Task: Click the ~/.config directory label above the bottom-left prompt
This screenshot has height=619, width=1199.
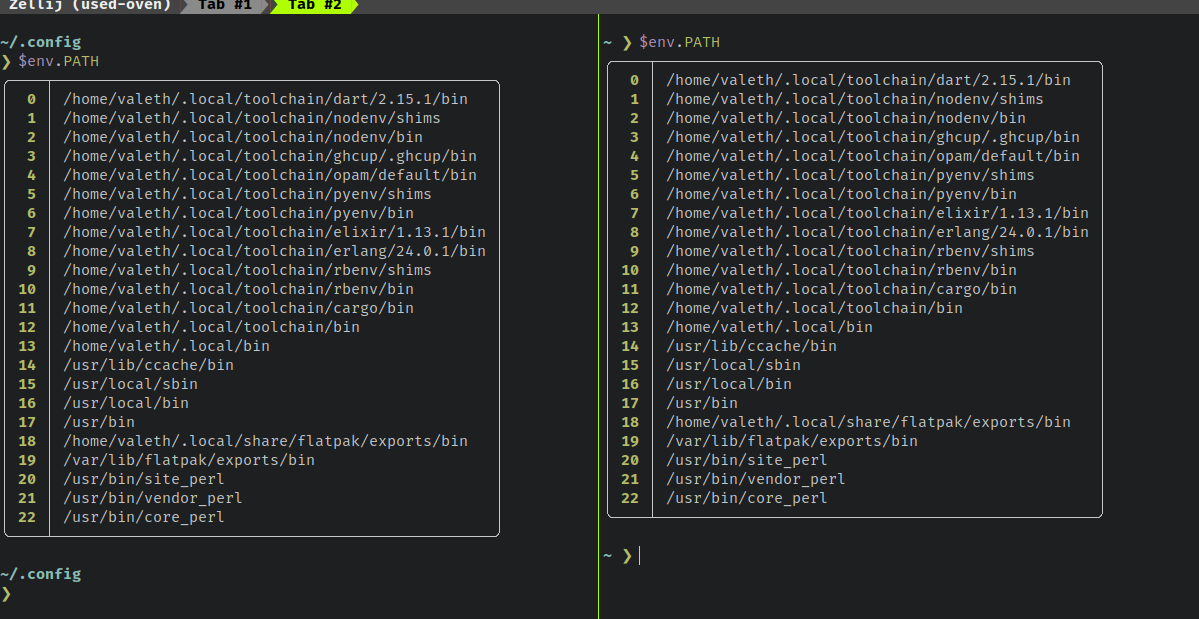Action: 41,574
